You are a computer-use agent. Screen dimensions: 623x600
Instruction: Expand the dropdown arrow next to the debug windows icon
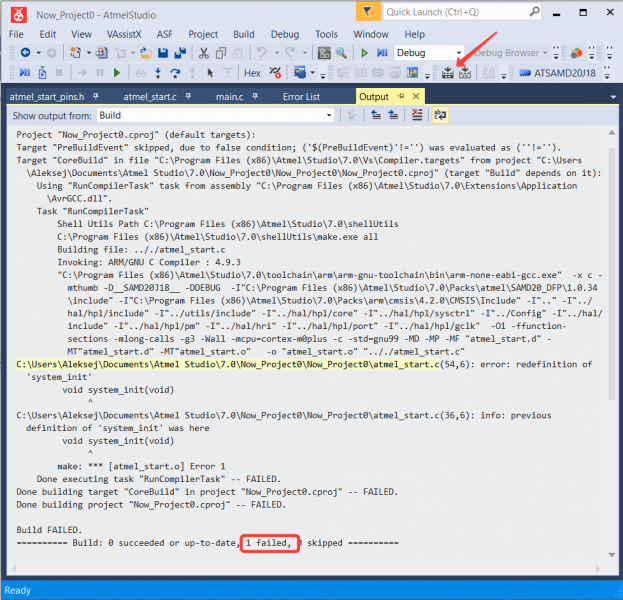point(312,73)
